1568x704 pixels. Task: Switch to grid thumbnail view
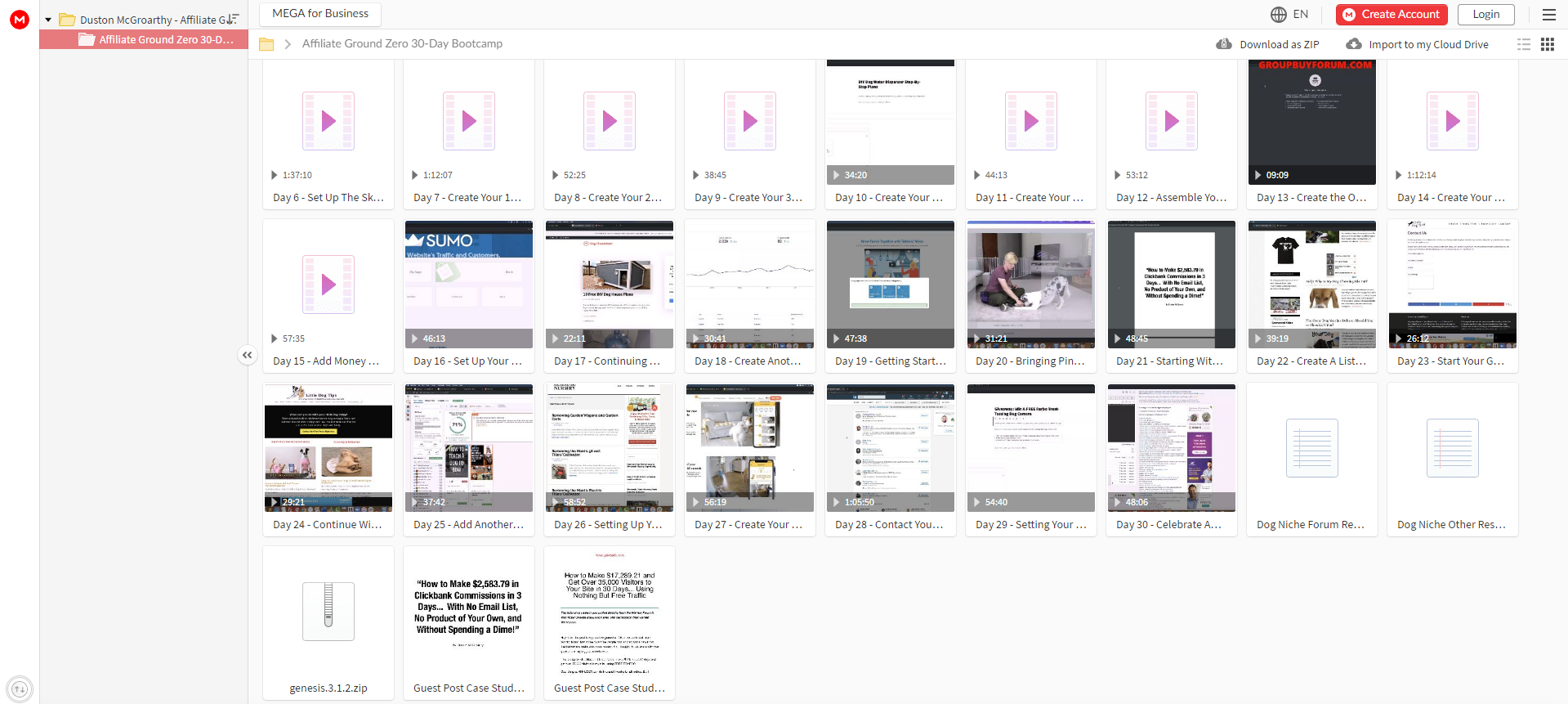tap(1548, 44)
